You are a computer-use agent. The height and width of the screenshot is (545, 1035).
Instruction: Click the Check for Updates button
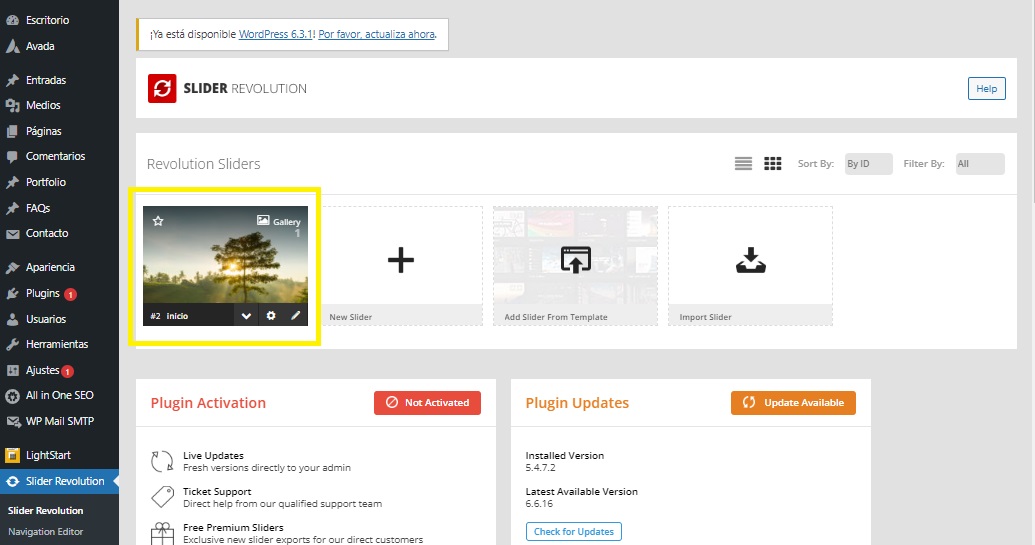(573, 532)
